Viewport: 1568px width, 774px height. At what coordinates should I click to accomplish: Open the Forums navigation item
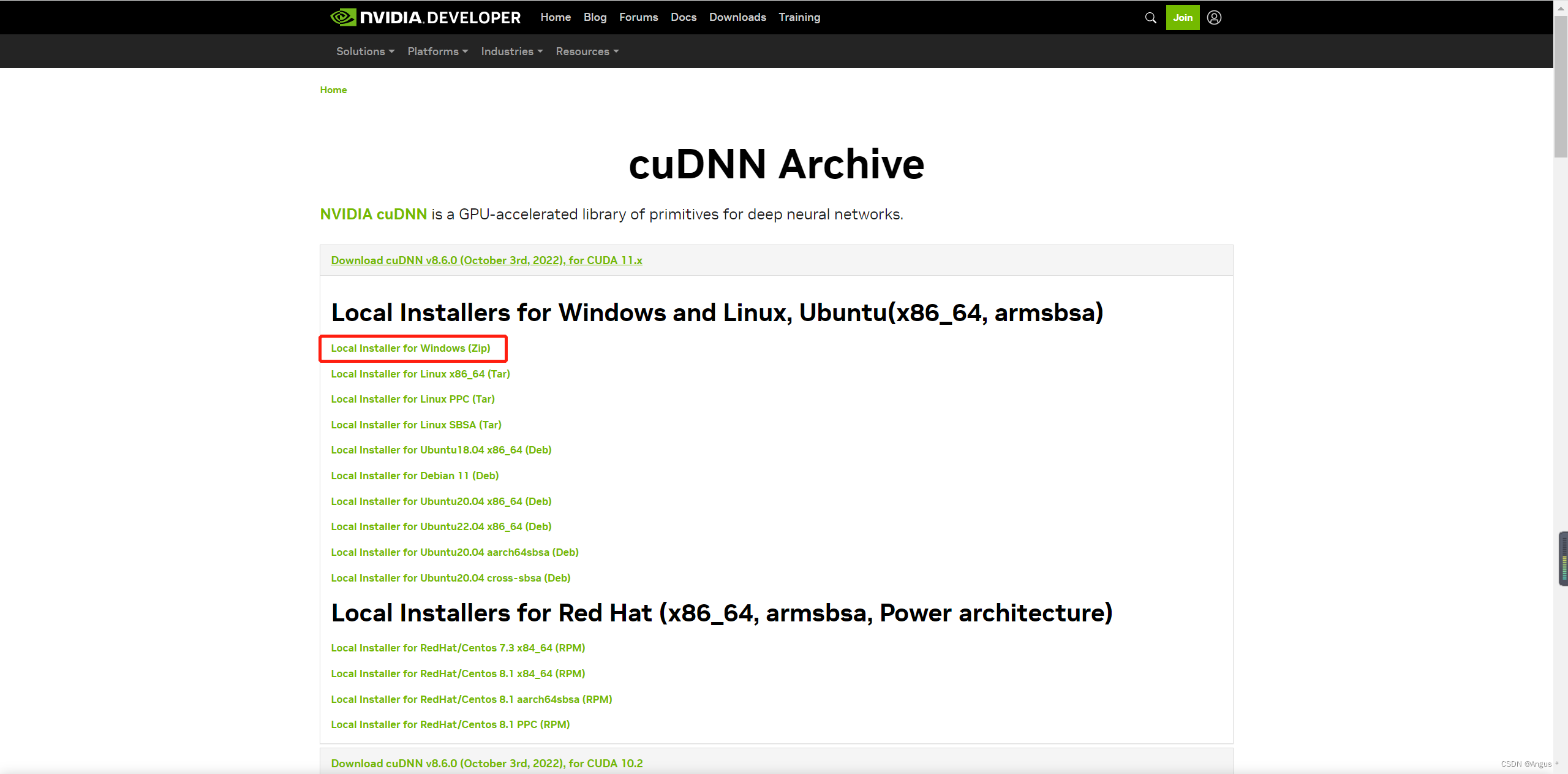point(638,17)
